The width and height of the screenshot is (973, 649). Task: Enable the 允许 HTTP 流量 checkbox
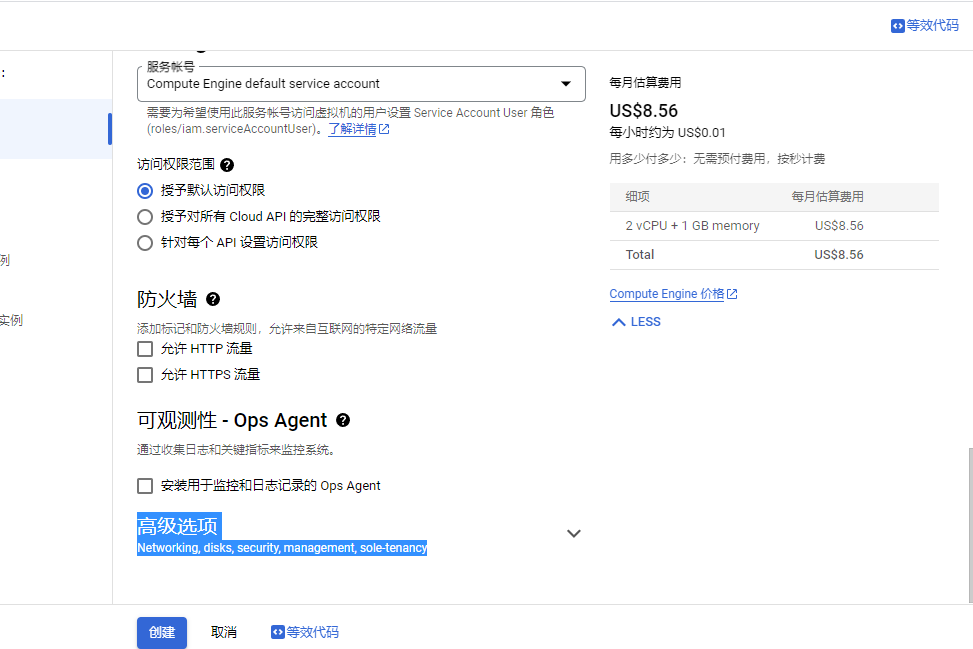pos(145,349)
